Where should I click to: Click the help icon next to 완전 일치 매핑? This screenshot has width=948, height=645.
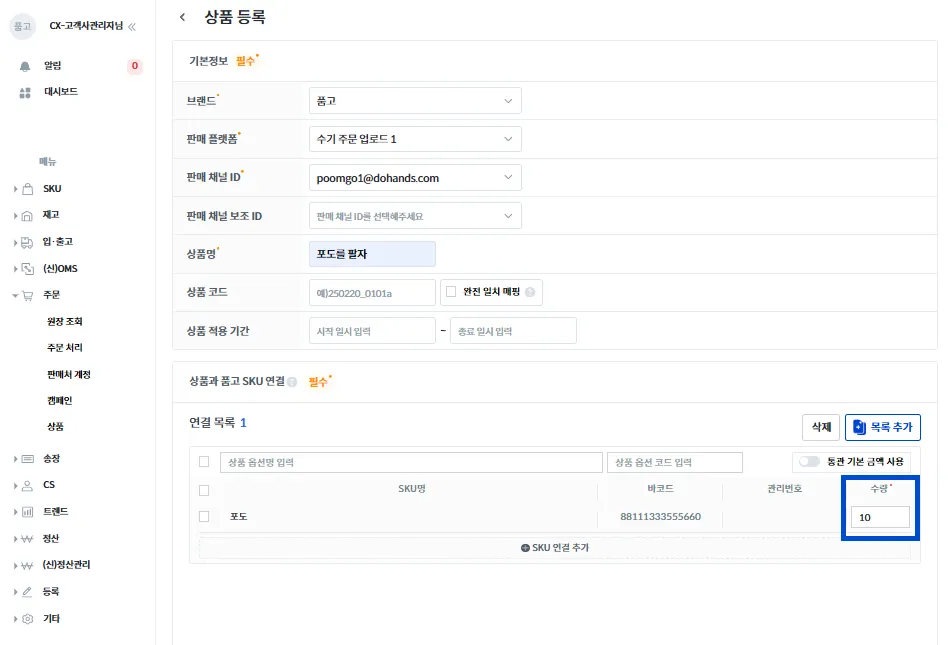point(530,292)
